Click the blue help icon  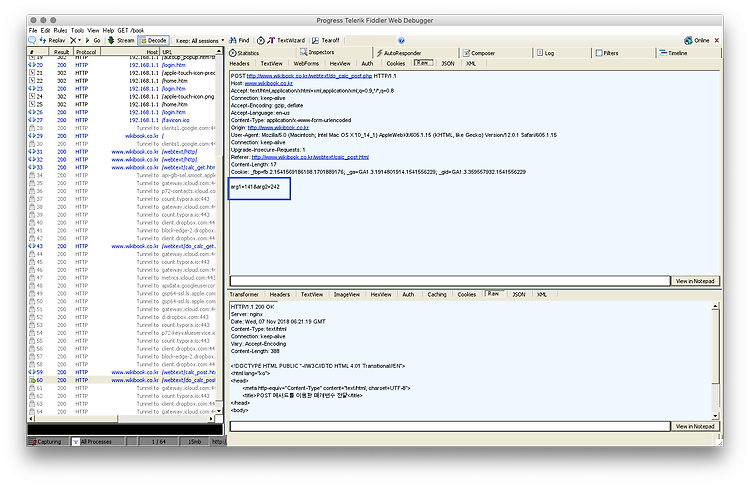coord(401,41)
